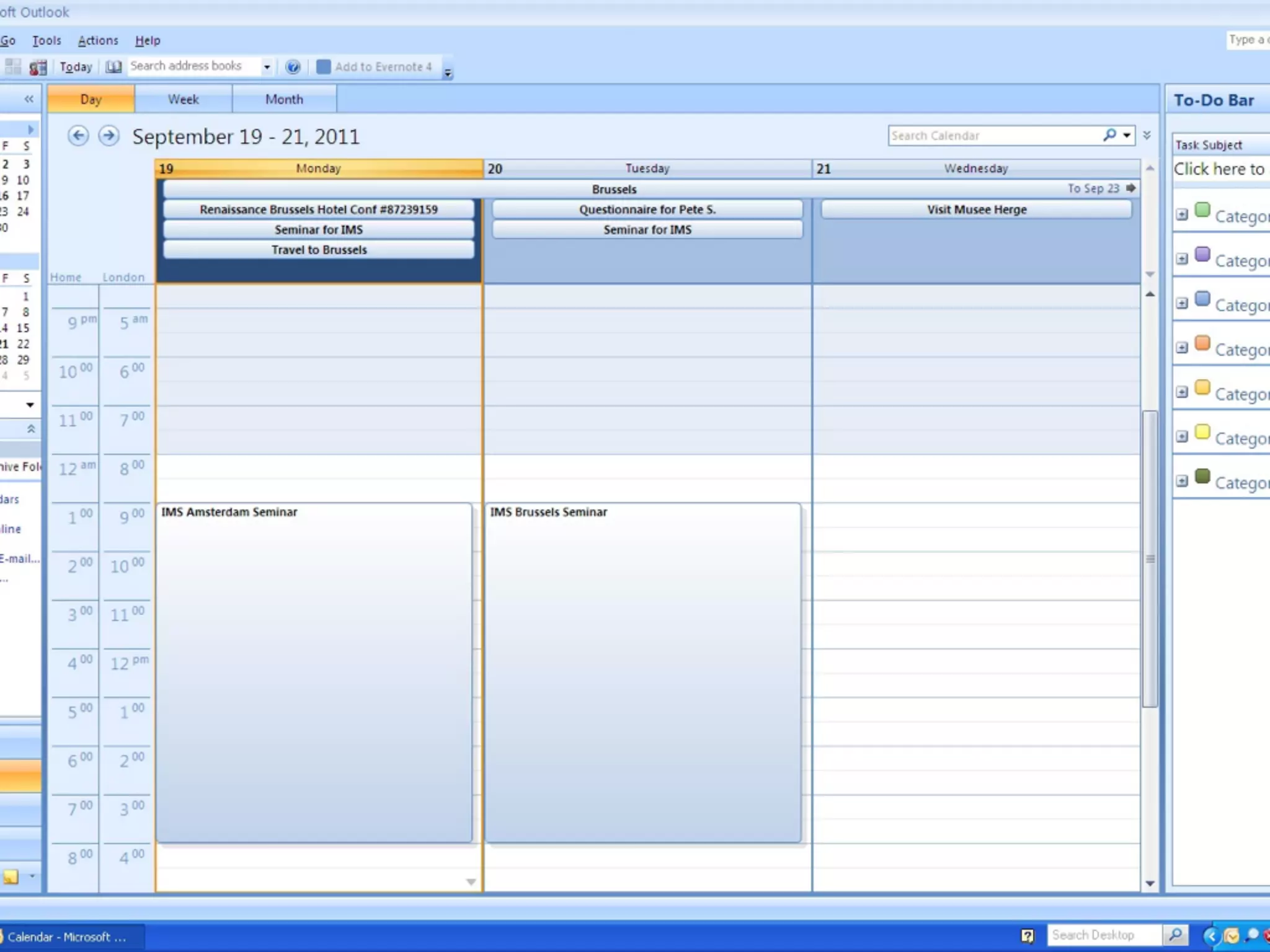Click the Search Desktop magnifier in taskbar
Screen dimensions: 1270x952
point(1175,935)
